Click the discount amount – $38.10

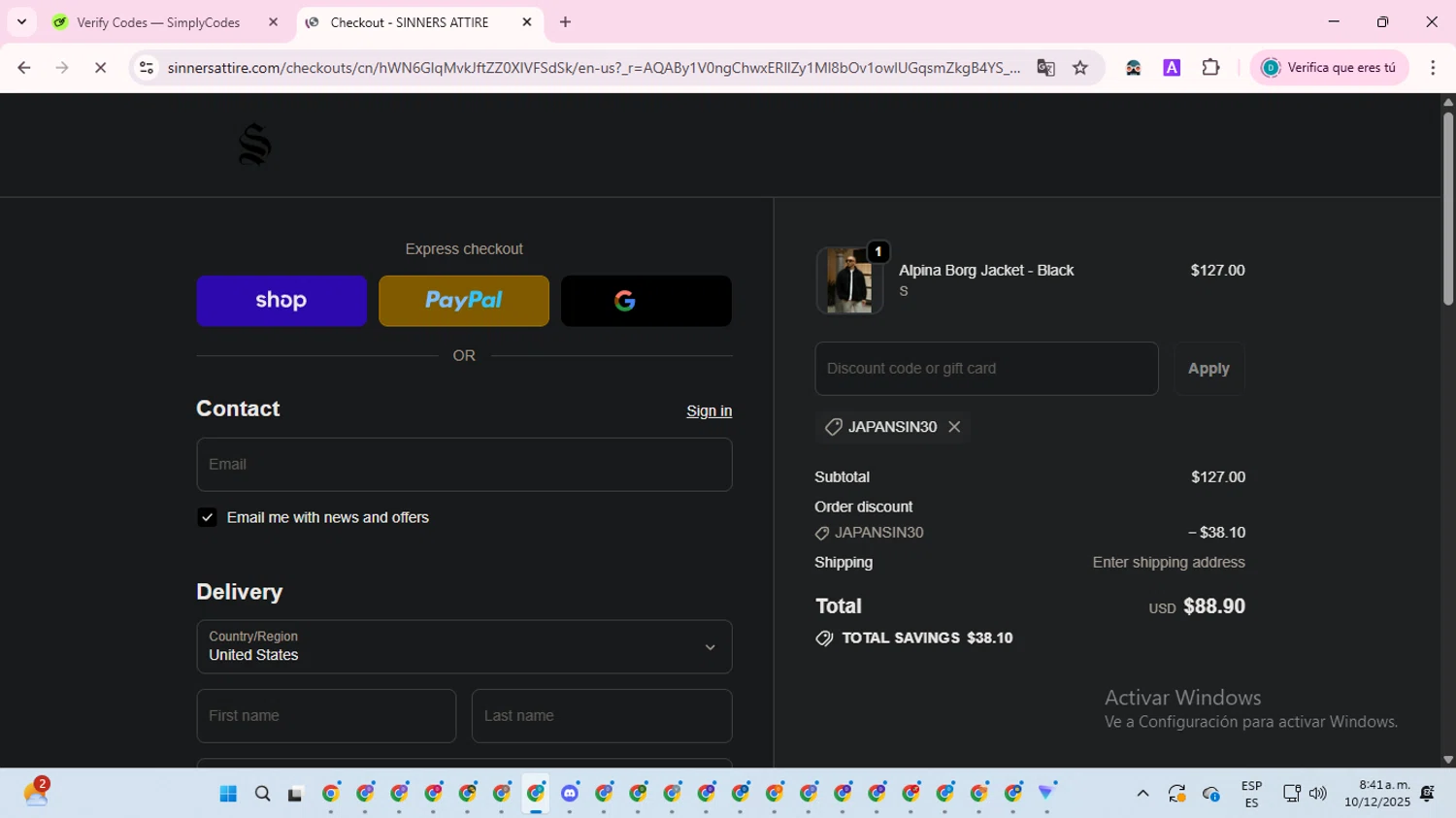click(1216, 533)
